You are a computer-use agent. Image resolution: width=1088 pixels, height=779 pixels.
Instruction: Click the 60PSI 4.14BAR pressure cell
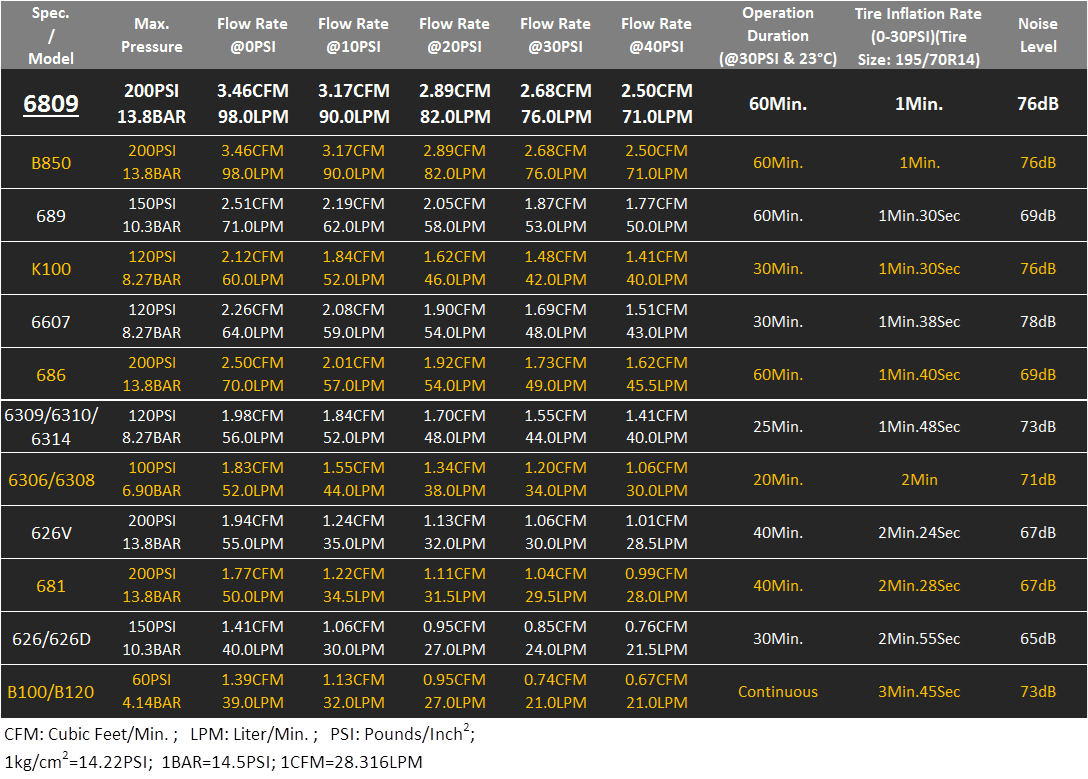(152, 692)
